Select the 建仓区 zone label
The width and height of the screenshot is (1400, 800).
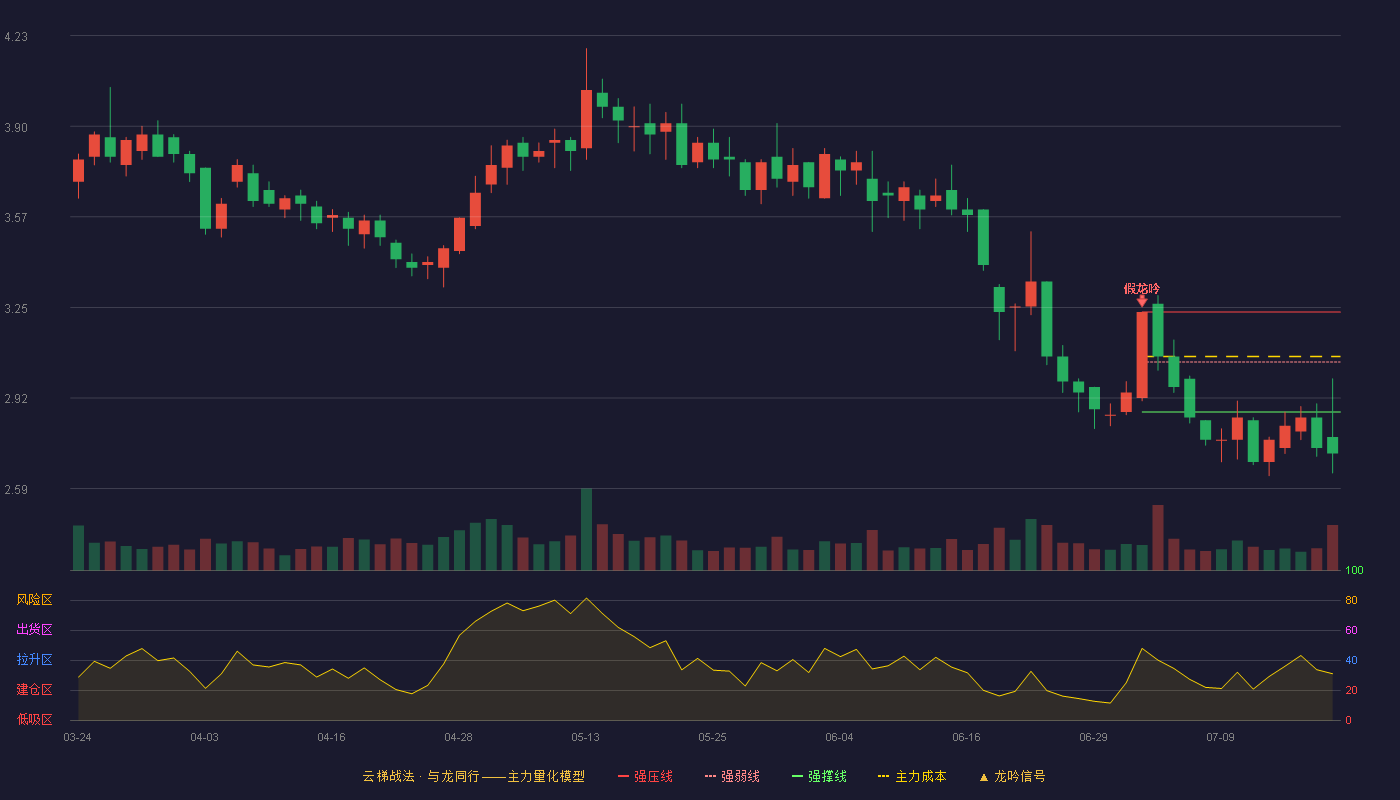(x=34, y=690)
